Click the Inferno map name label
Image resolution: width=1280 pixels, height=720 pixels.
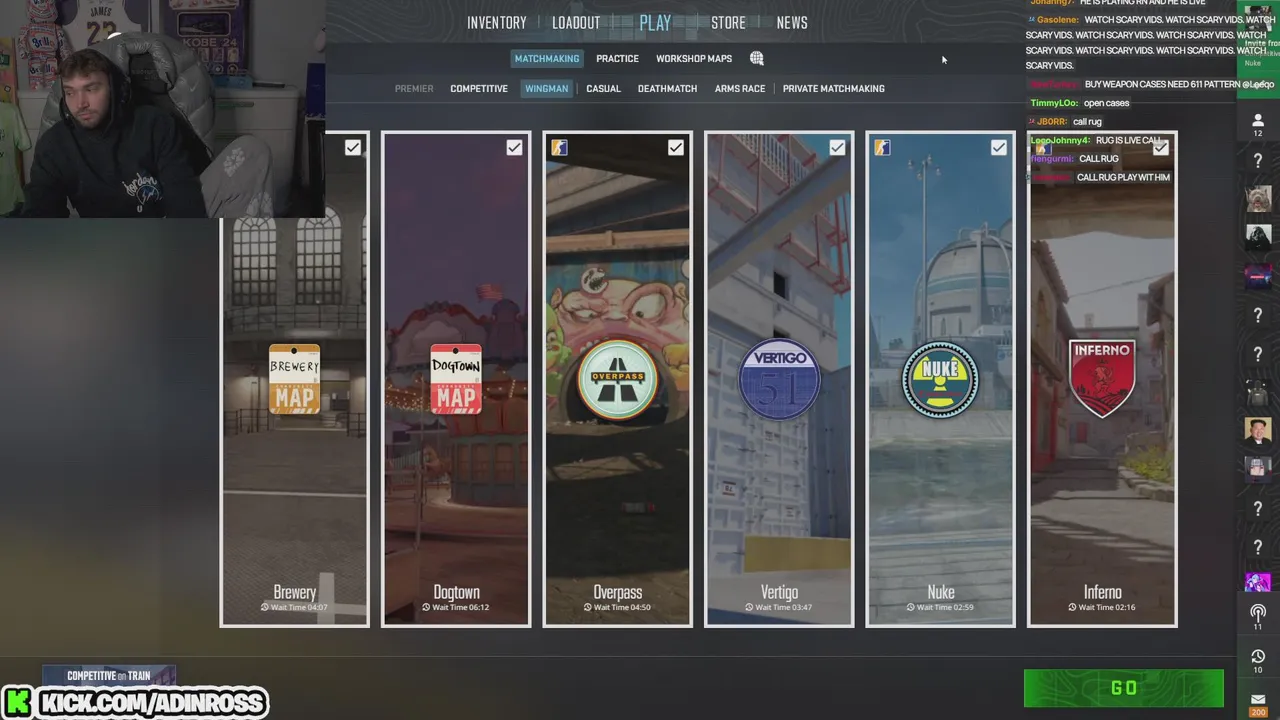[1103, 592]
